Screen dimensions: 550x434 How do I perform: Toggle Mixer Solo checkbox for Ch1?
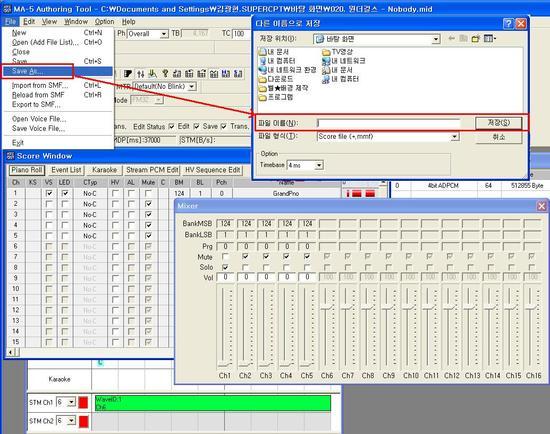(225, 267)
